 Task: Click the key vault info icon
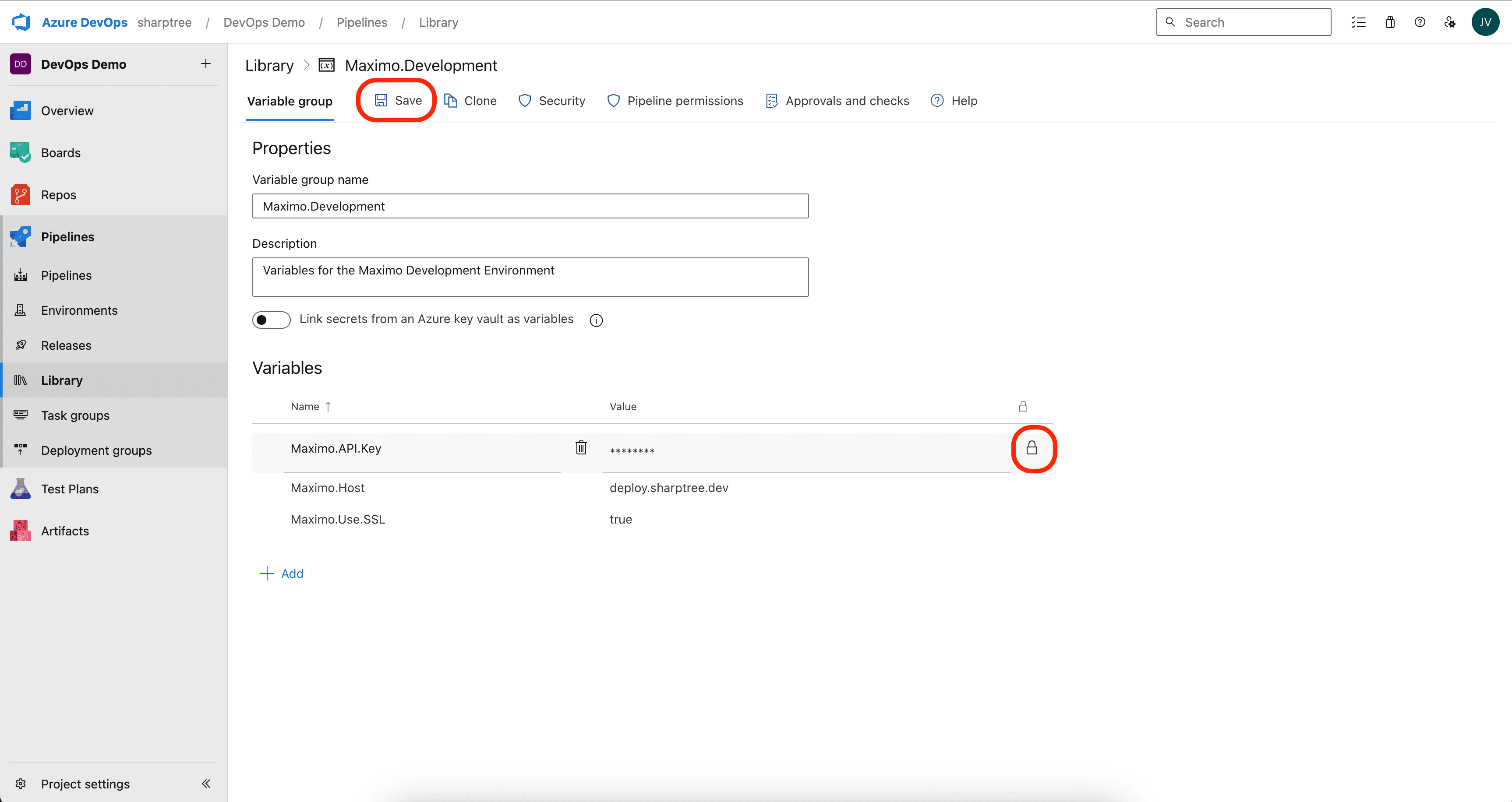pyautogui.click(x=596, y=320)
